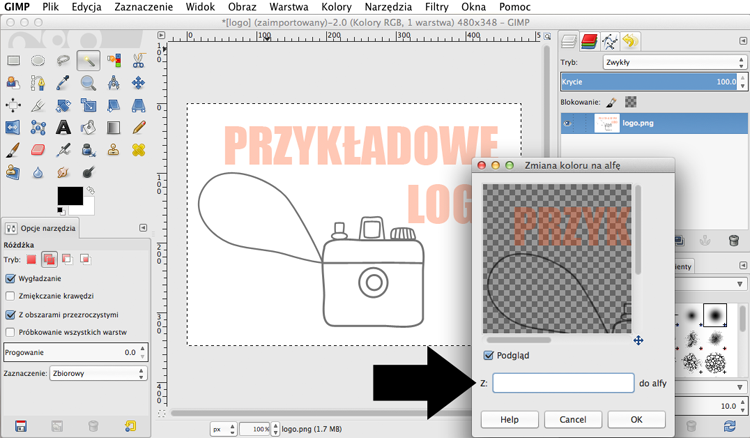Choose the Move tool
The height and width of the screenshot is (438, 750).
coord(138,83)
